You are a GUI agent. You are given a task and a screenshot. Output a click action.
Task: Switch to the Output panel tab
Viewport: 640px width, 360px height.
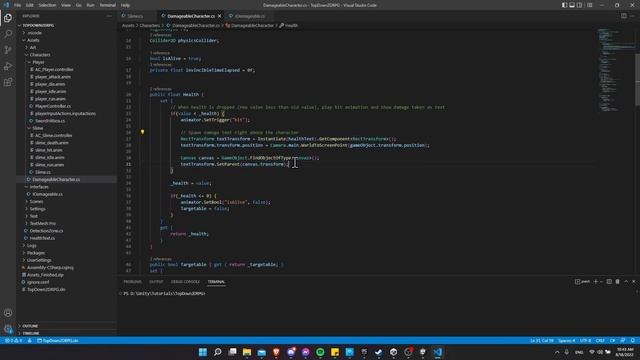click(156, 282)
